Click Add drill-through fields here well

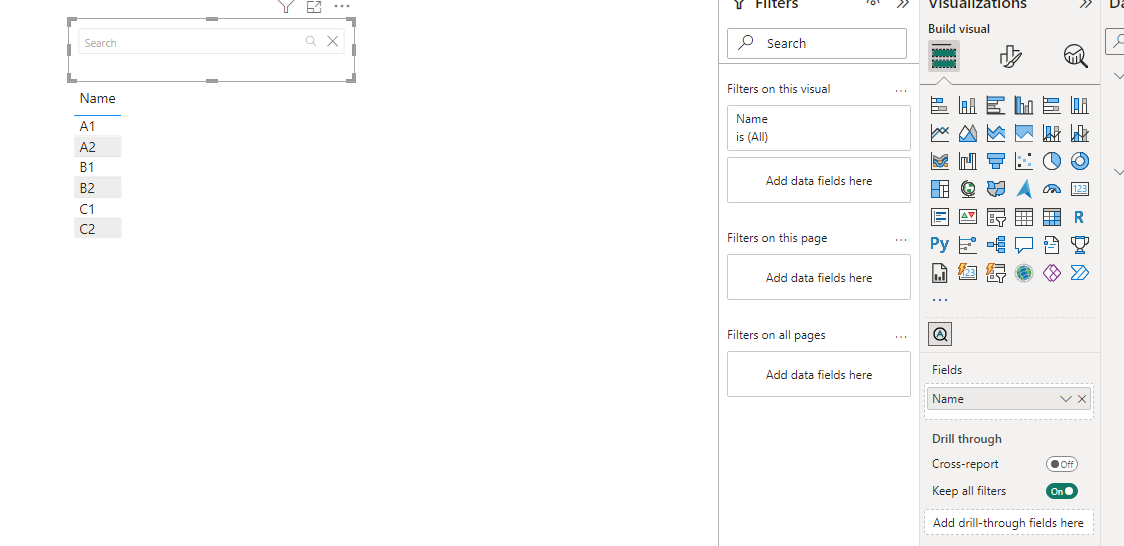pyautogui.click(x=1009, y=523)
